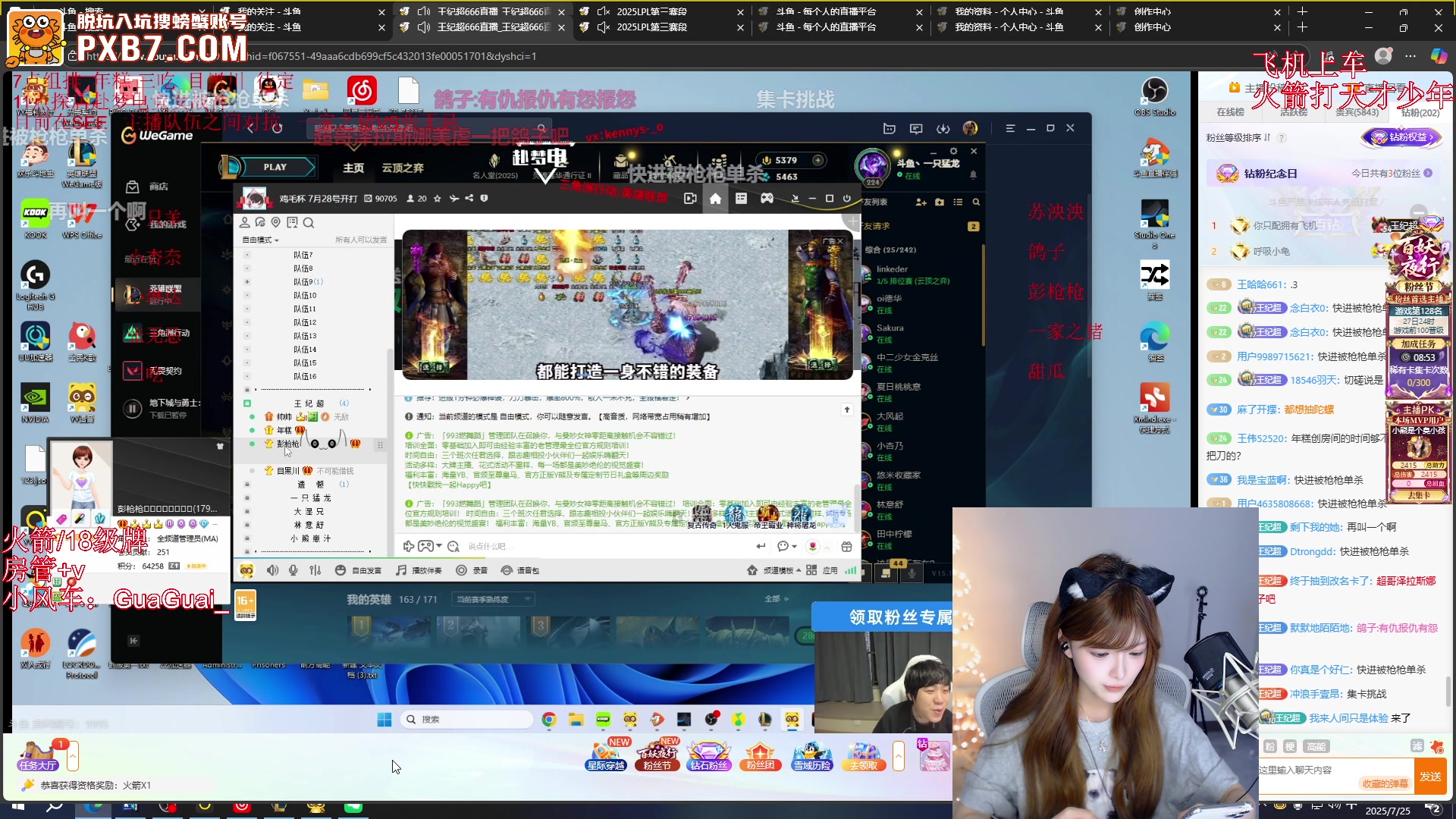Open the YY gamepad games icon
The image size is (1456, 819).
coord(767,199)
